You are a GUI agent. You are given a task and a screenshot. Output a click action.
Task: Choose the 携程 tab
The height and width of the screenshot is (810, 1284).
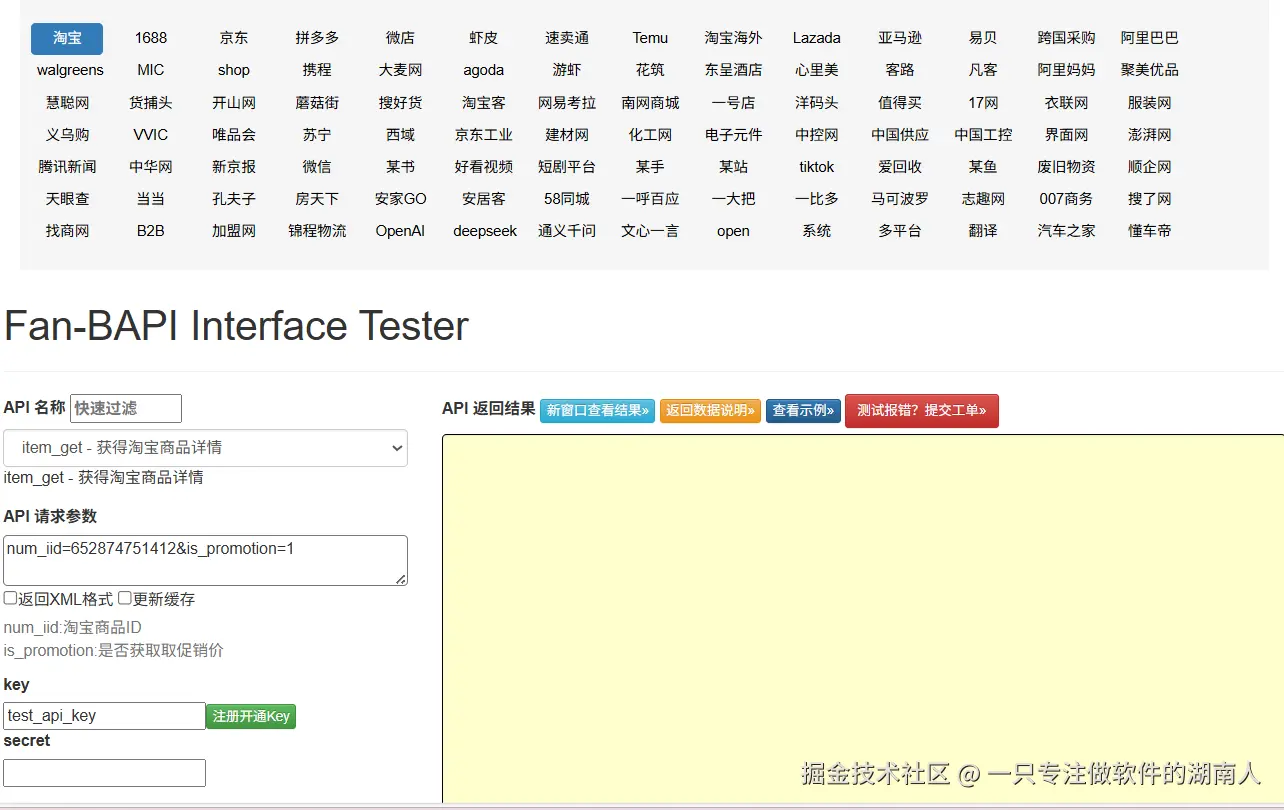[317, 70]
